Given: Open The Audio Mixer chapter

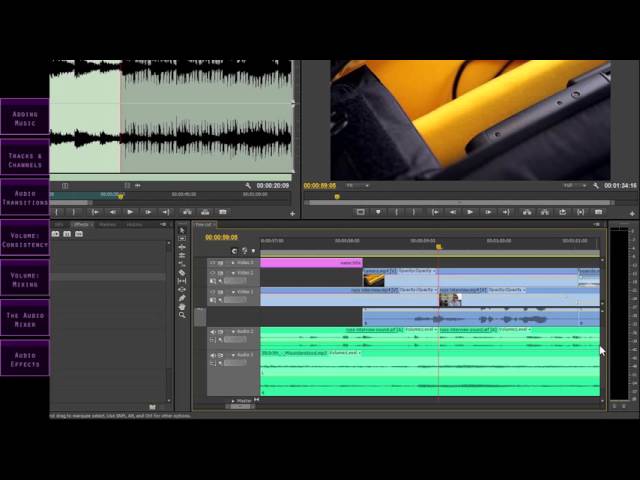Looking at the screenshot, I should [25, 320].
